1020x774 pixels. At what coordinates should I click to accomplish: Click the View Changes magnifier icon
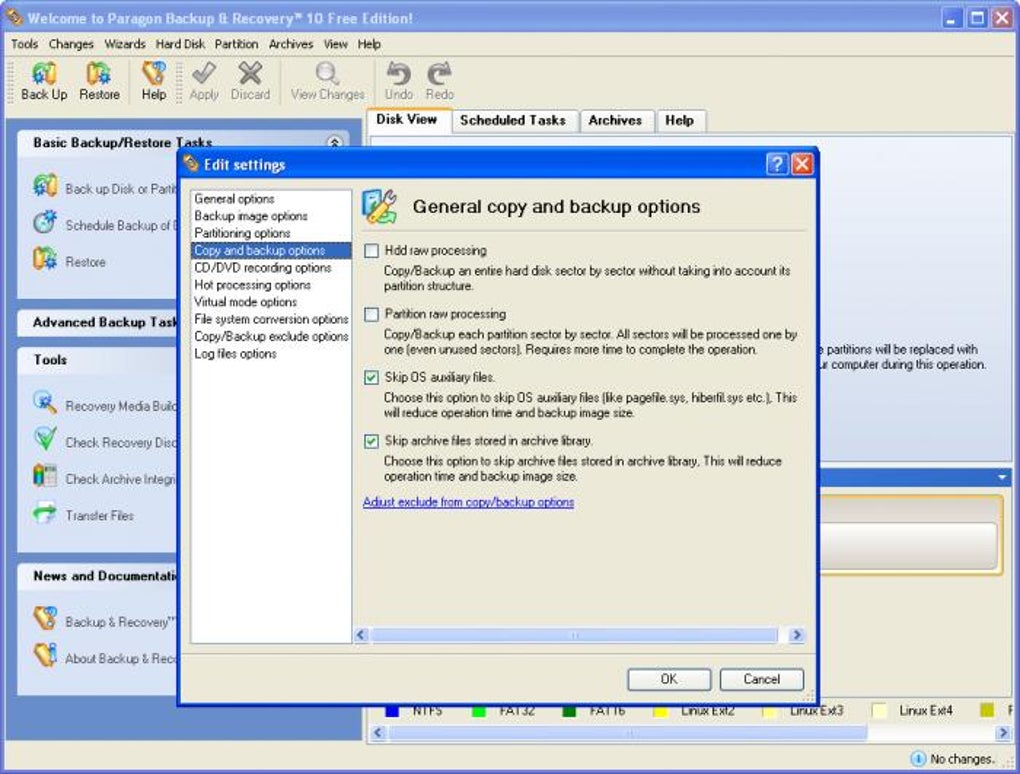[x=327, y=73]
